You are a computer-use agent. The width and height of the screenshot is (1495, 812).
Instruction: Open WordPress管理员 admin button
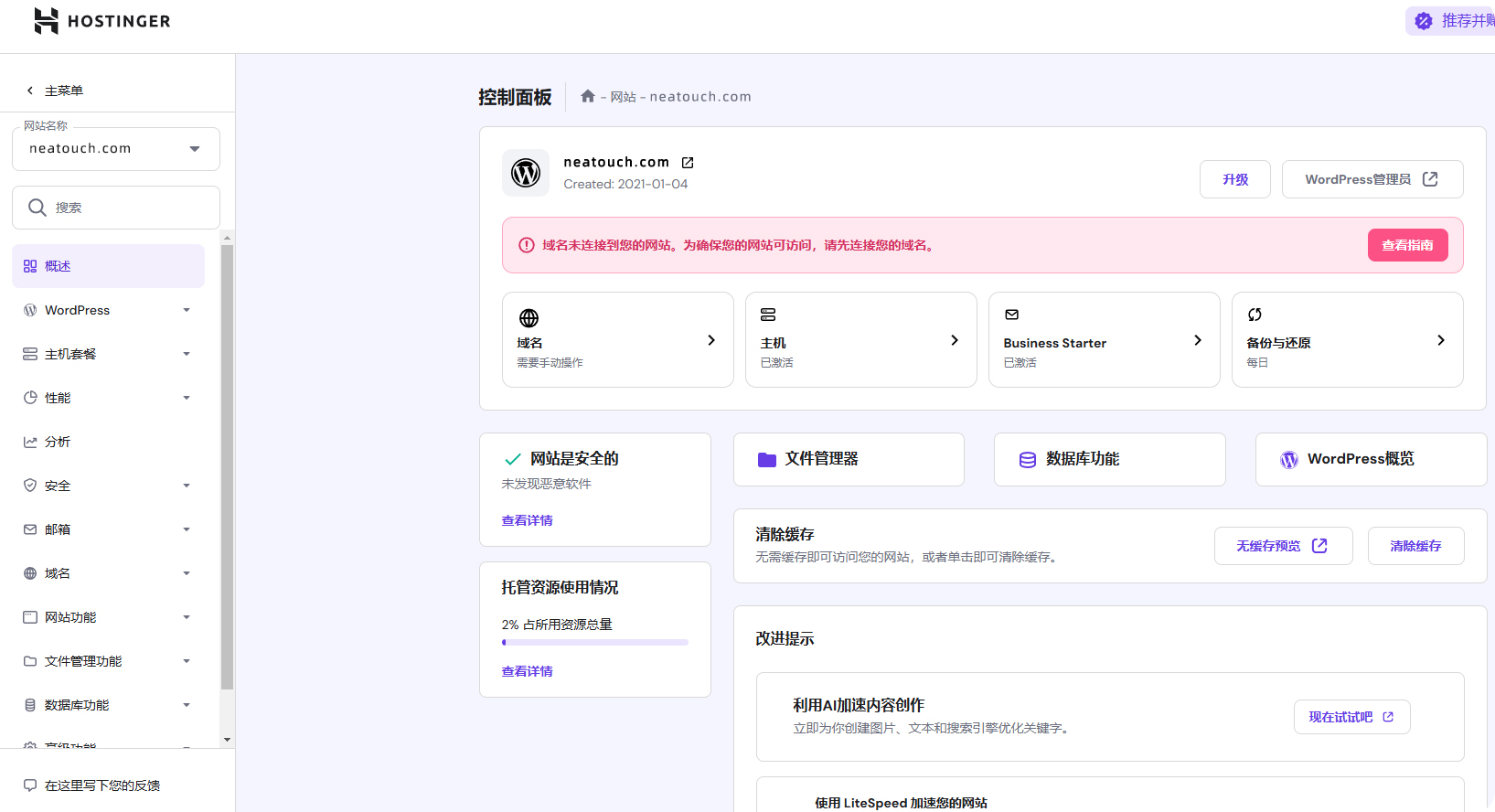coord(1372,179)
